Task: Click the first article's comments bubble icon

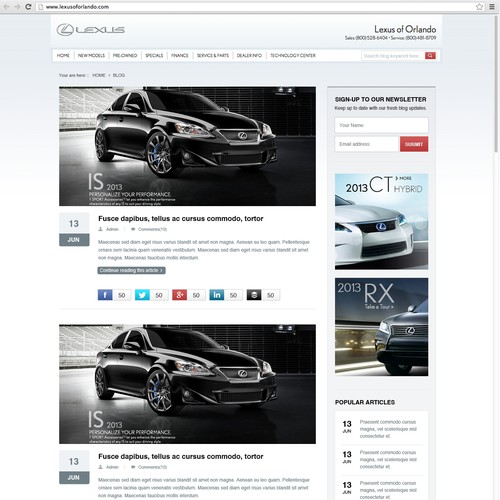Action: pos(133,229)
